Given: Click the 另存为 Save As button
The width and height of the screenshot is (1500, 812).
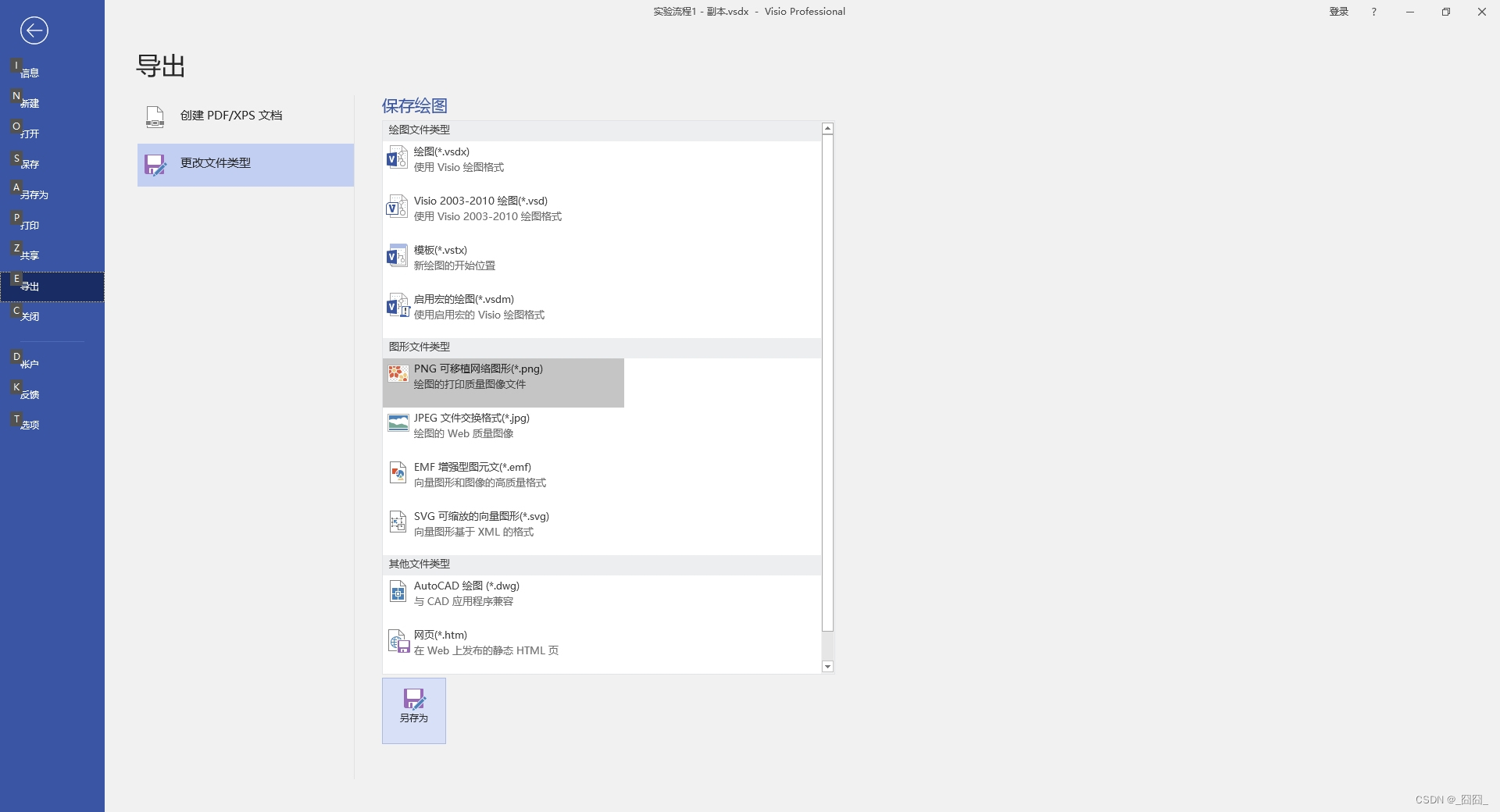Looking at the screenshot, I should (x=414, y=710).
